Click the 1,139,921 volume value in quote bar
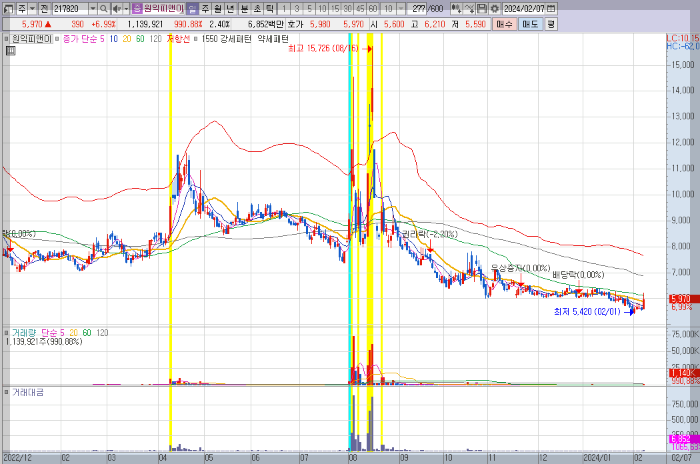 click(145, 24)
